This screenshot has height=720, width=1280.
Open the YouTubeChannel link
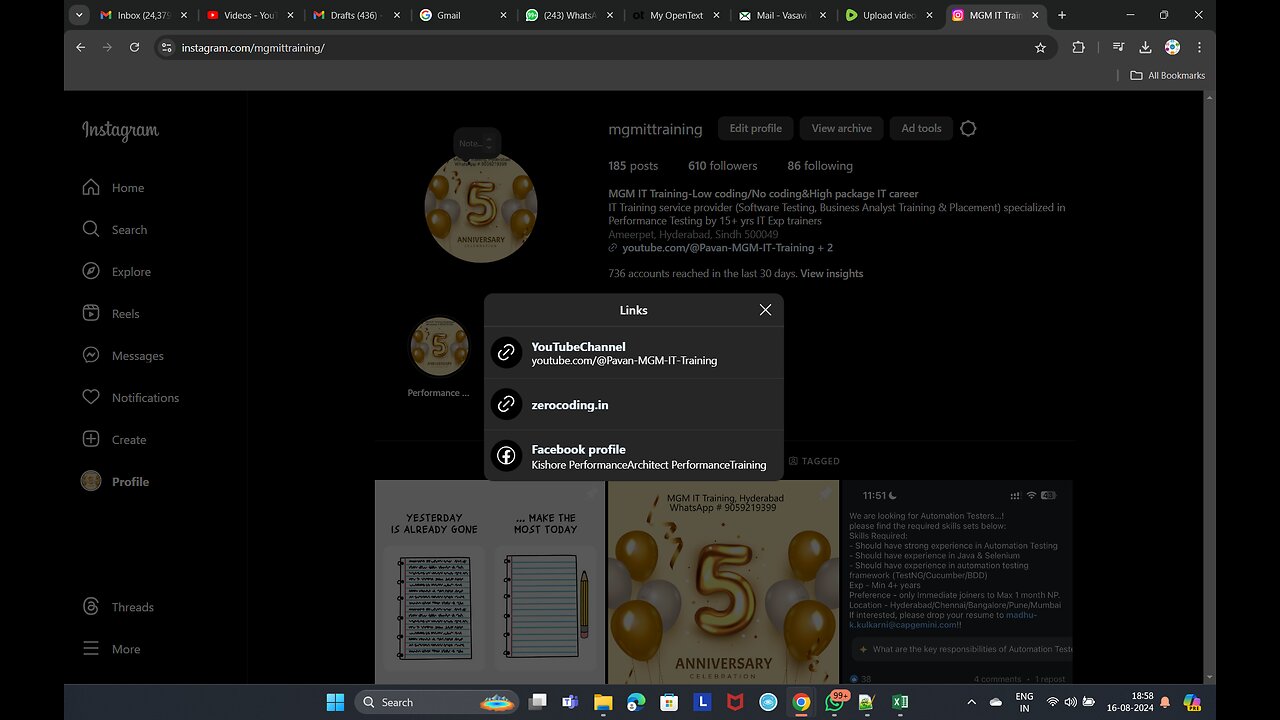pyautogui.click(x=634, y=353)
